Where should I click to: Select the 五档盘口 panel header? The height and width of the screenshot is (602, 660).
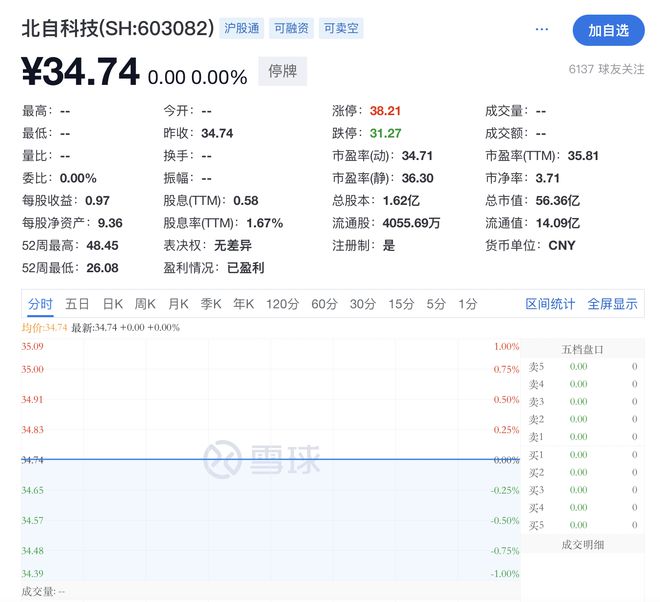583,349
